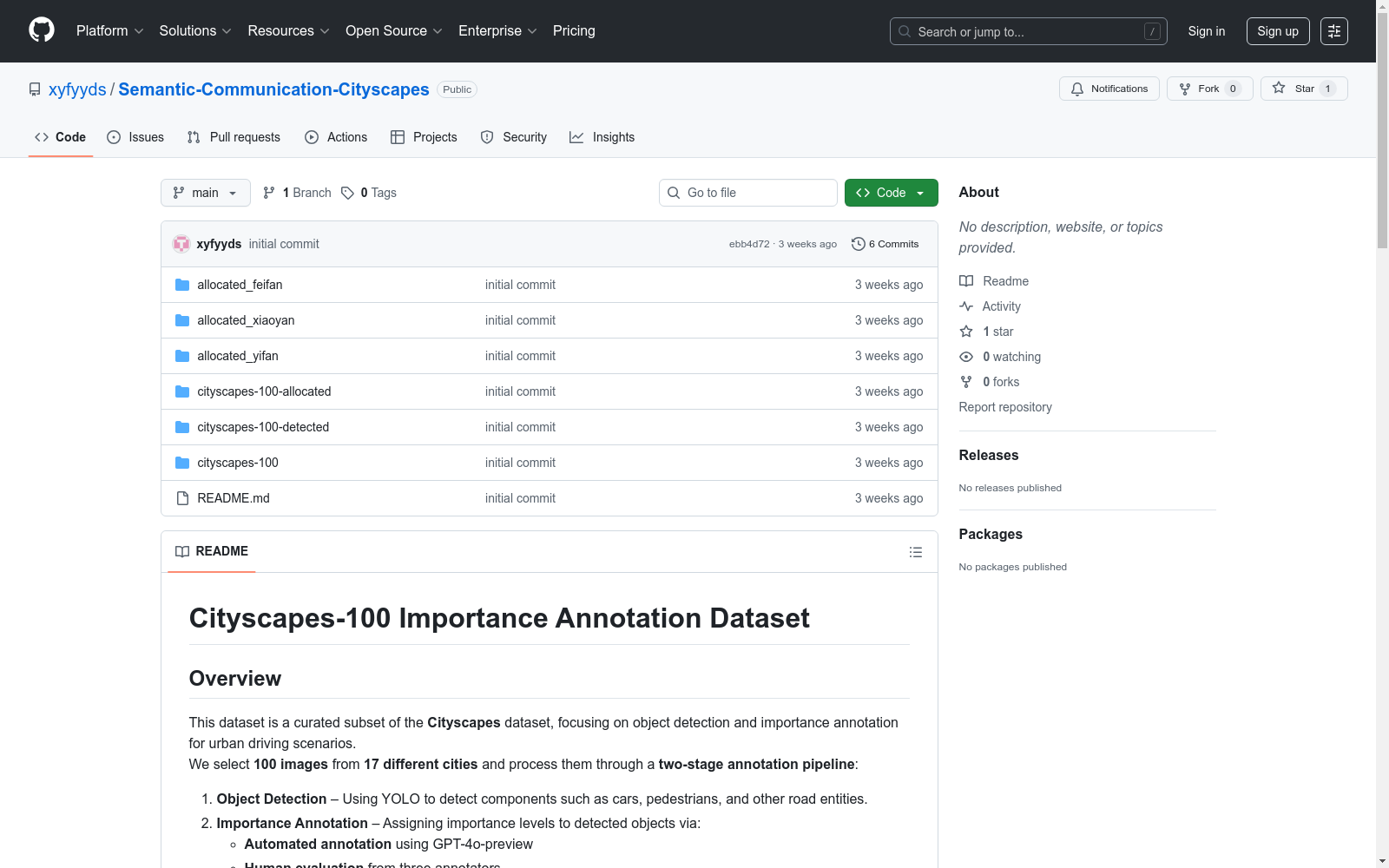Expand the Platform menu
The image size is (1389, 868).
(x=109, y=30)
